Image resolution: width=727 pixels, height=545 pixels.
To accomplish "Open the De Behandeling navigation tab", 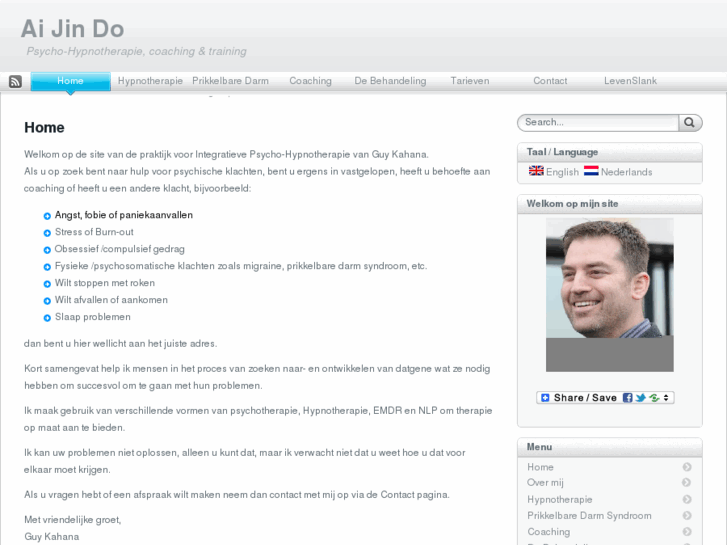I will pyautogui.click(x=390, y=81).
